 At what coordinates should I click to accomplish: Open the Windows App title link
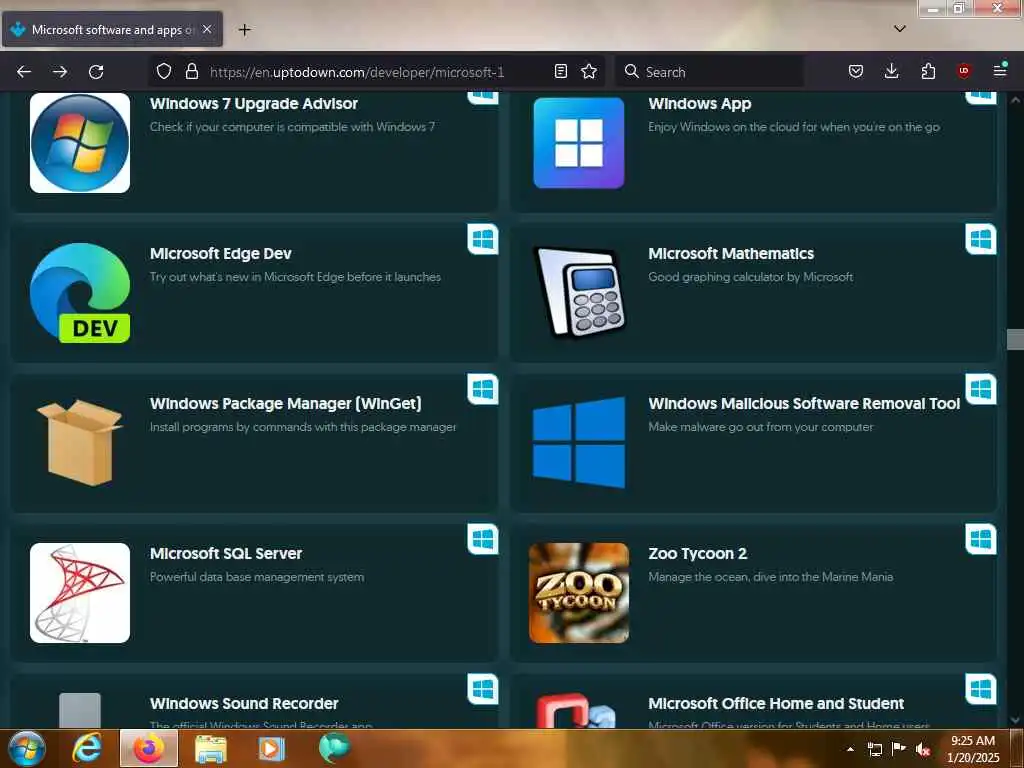699,103
